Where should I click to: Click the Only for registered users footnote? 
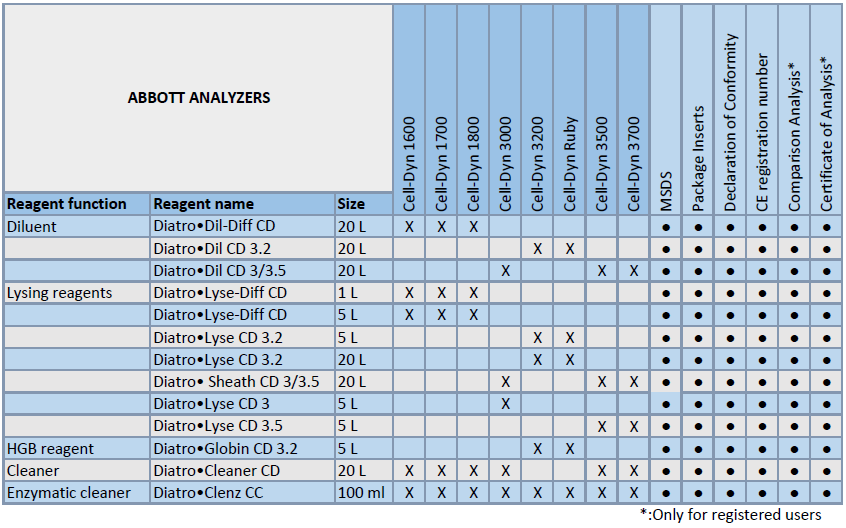731,515
